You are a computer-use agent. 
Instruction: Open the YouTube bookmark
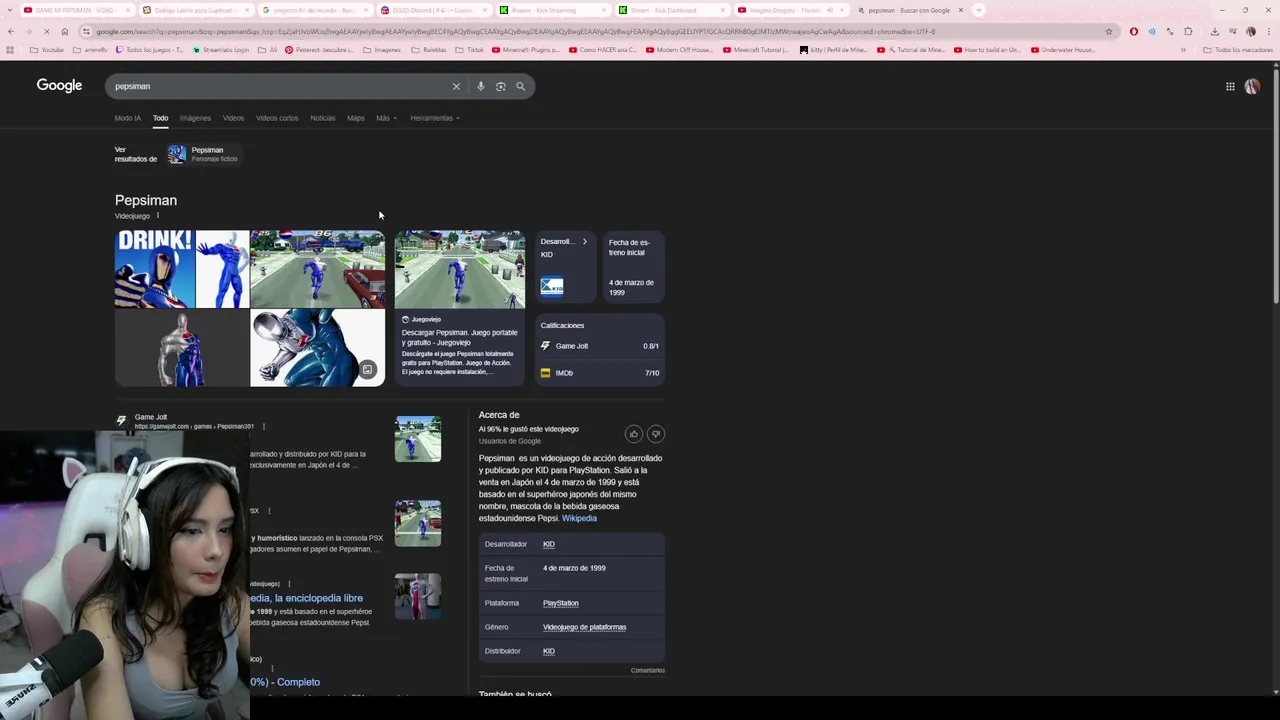(46, 49)
